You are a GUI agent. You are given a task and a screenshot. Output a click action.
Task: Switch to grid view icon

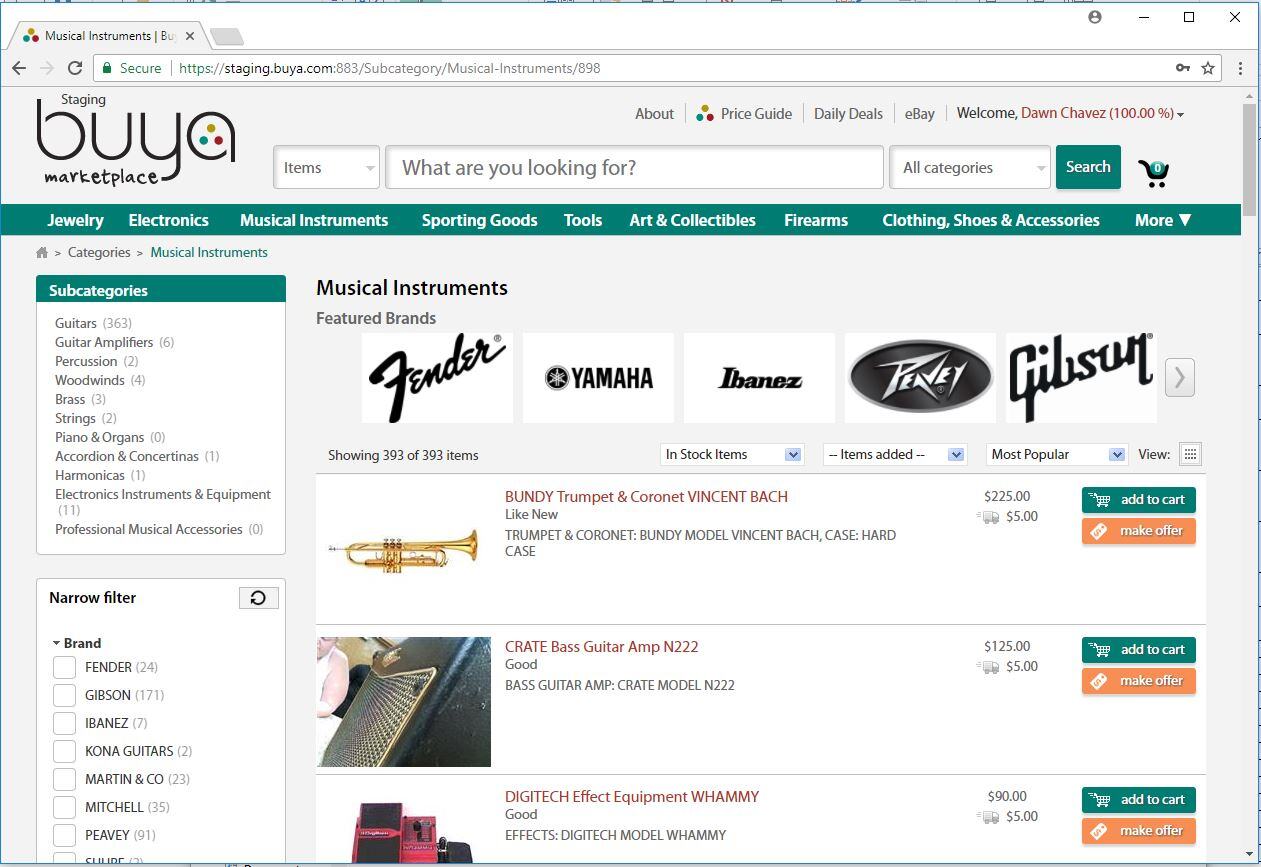[x=1190, y=454]
